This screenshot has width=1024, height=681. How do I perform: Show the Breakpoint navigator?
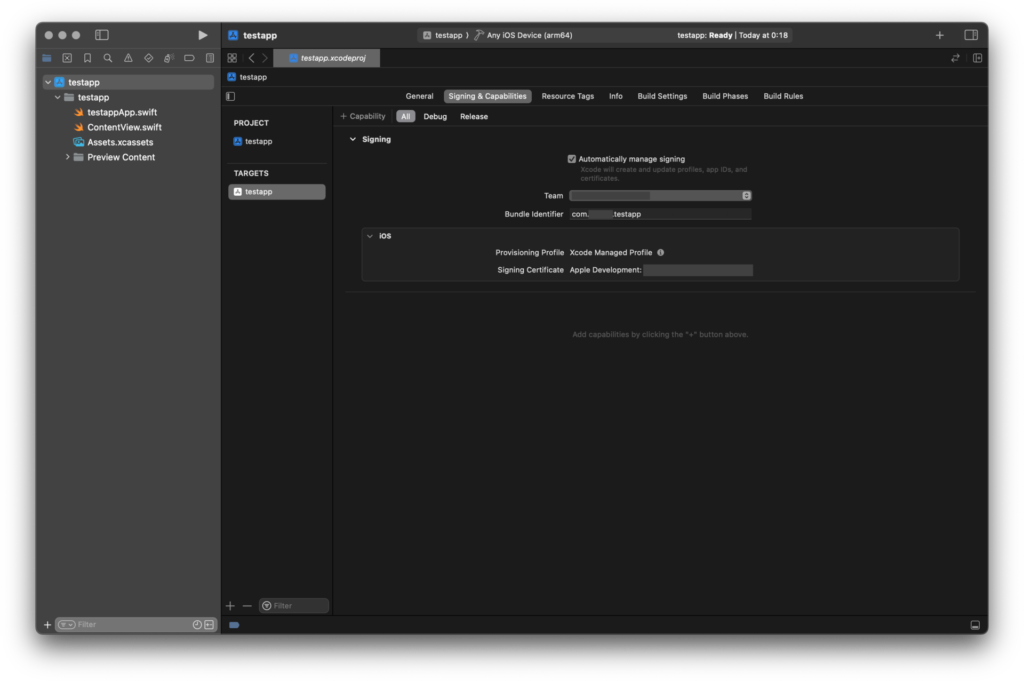189,58
